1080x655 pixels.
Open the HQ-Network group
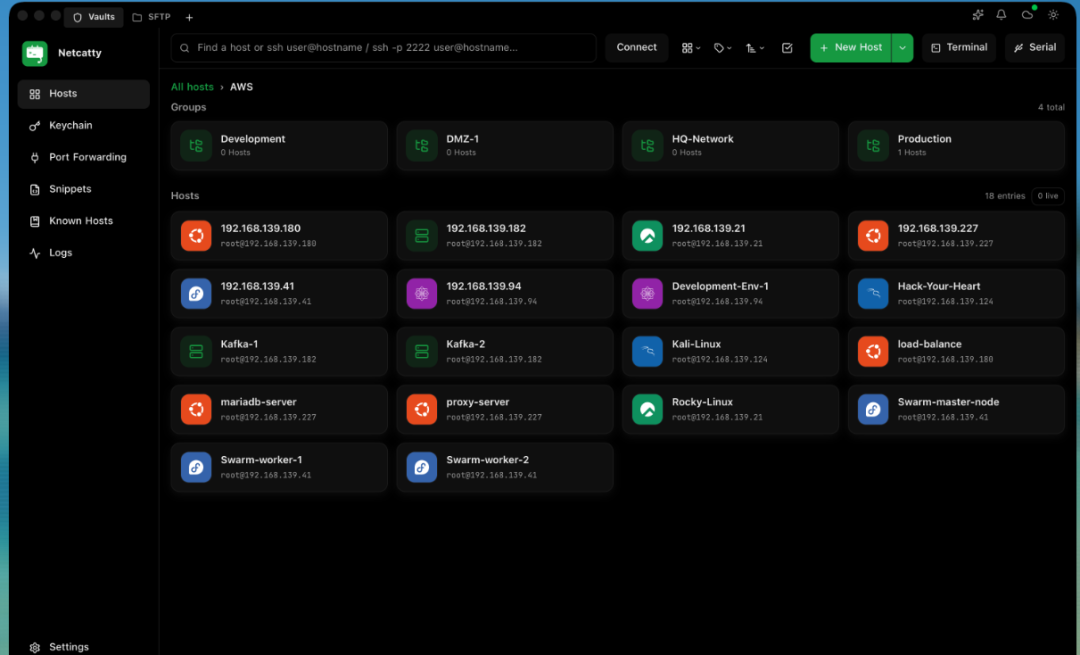pyautogui.click(x=731, y=145)
